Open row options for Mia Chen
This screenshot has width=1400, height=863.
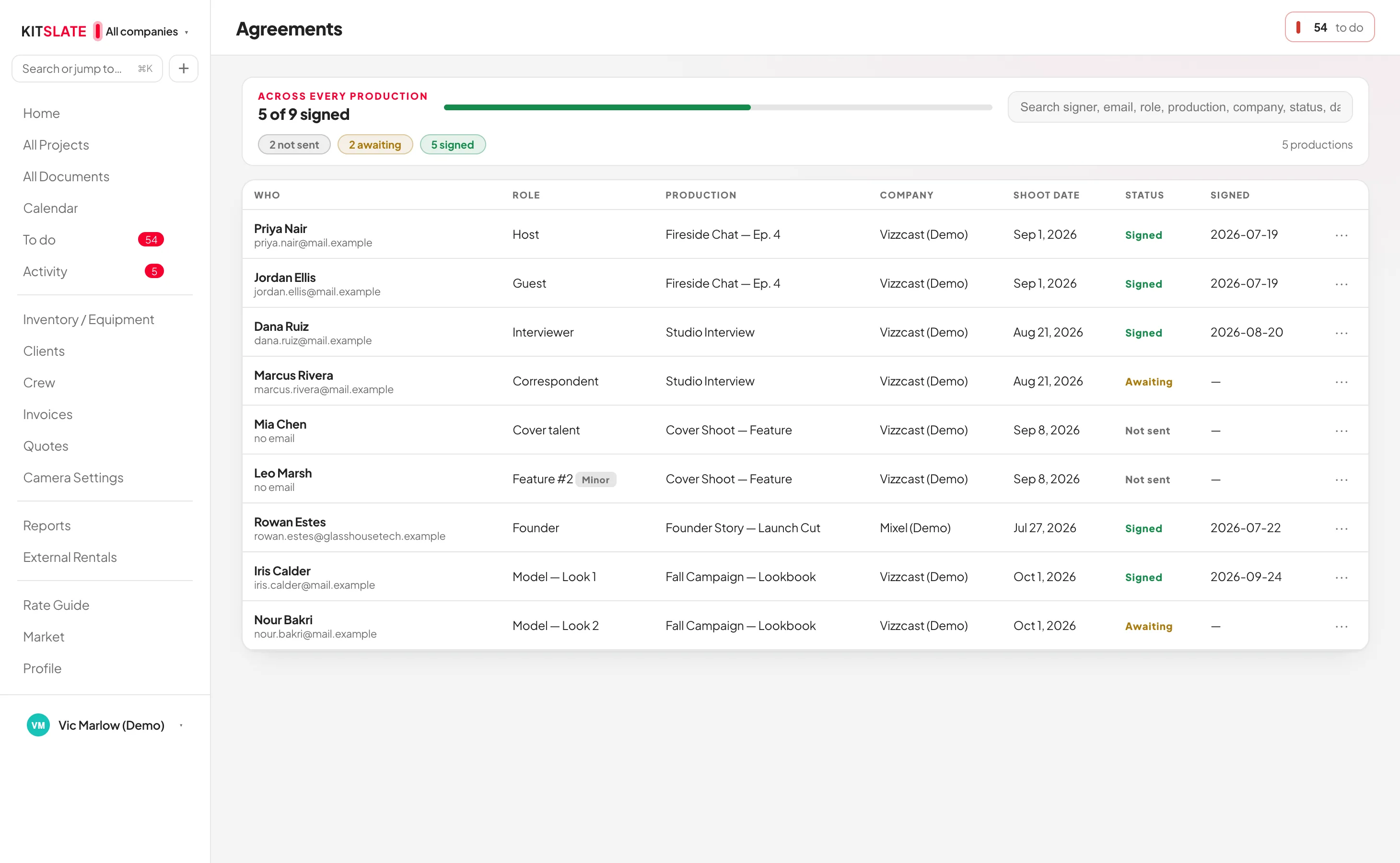(x=1341, y=431)
